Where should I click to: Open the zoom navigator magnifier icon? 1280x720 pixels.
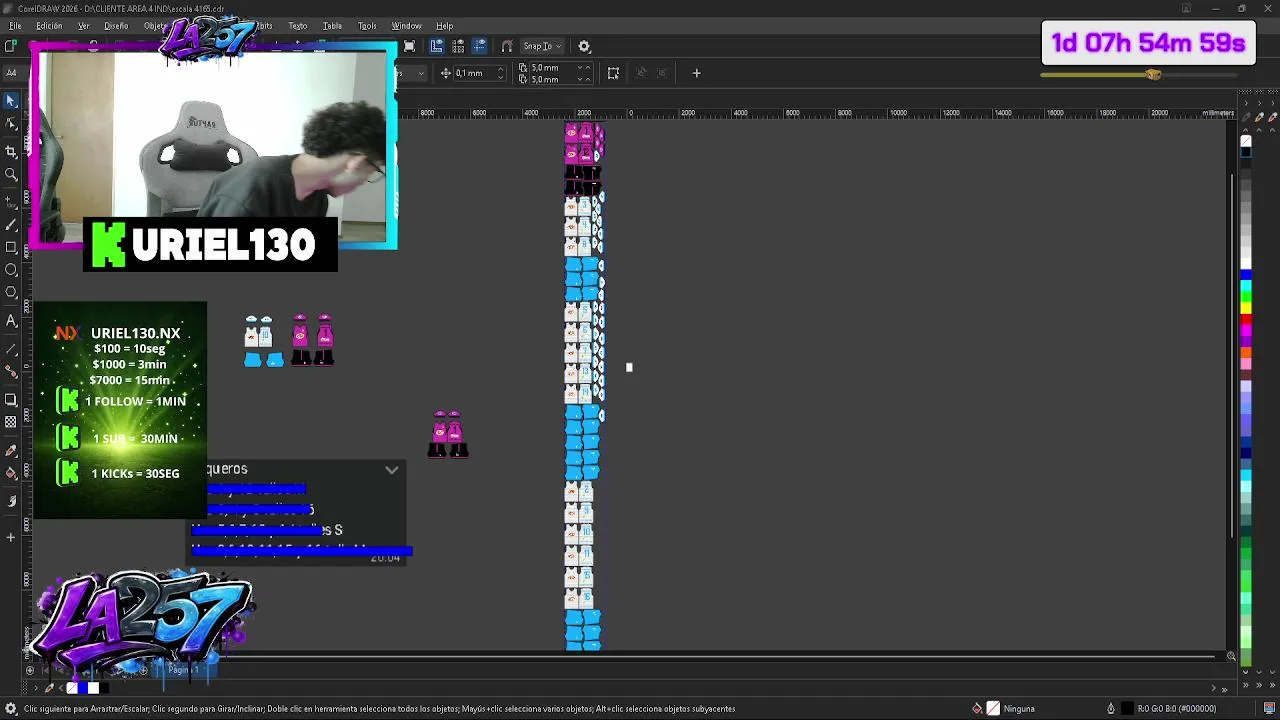(x=1231, y=656)
